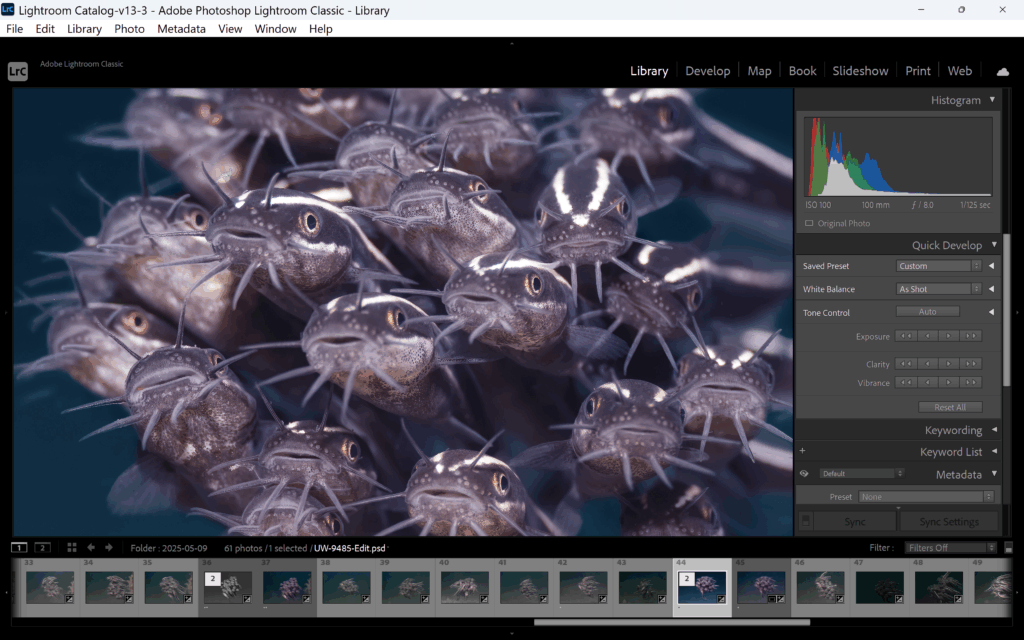The height and width of the screenshot is (640, 1024).
Task: Expand the Keyword List panel triangle
Action: click(x=994, y=451)
